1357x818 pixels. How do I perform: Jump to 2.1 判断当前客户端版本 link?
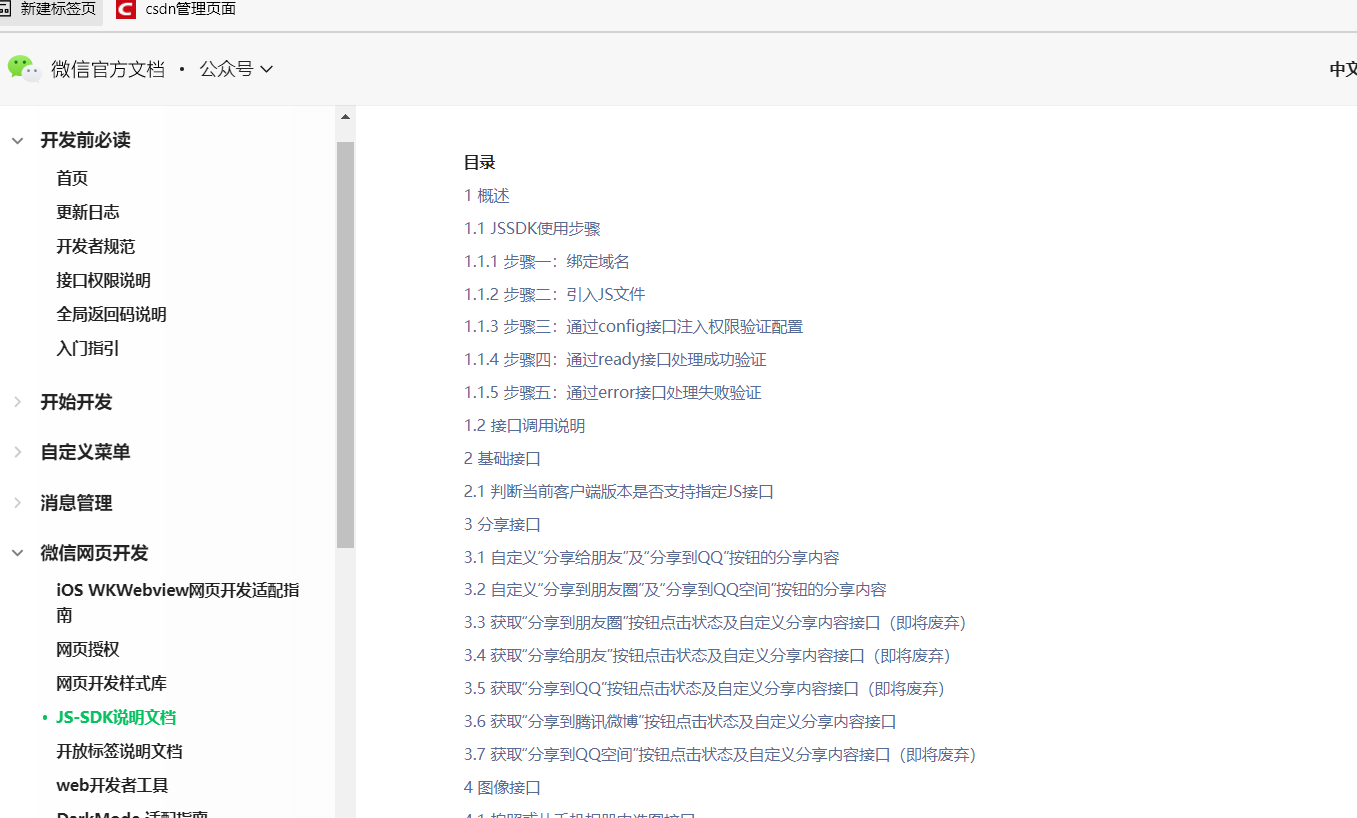click(619, 491)
